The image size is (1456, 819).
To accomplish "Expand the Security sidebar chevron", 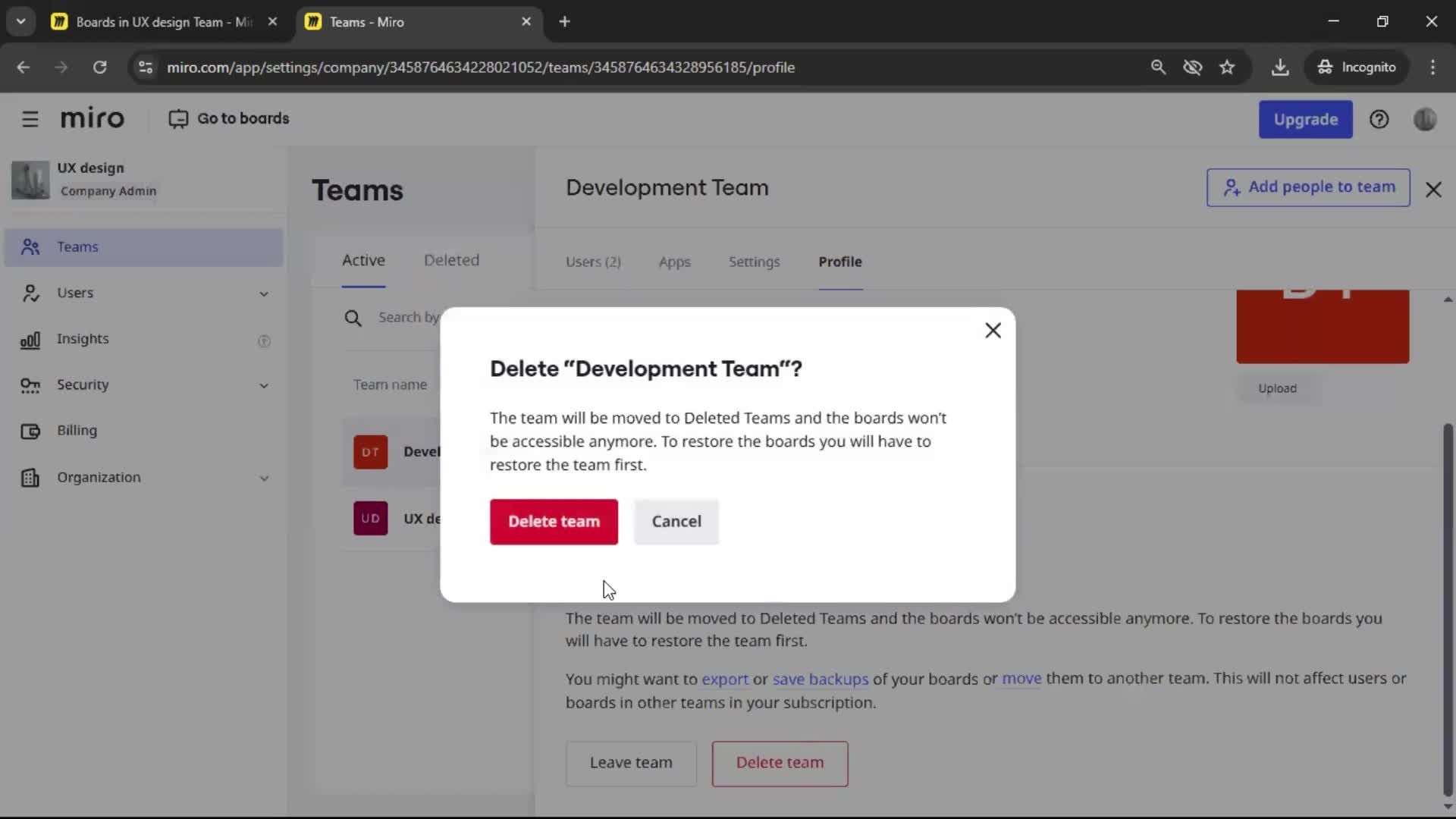I will pyautogui.click(x=264, y=386).
